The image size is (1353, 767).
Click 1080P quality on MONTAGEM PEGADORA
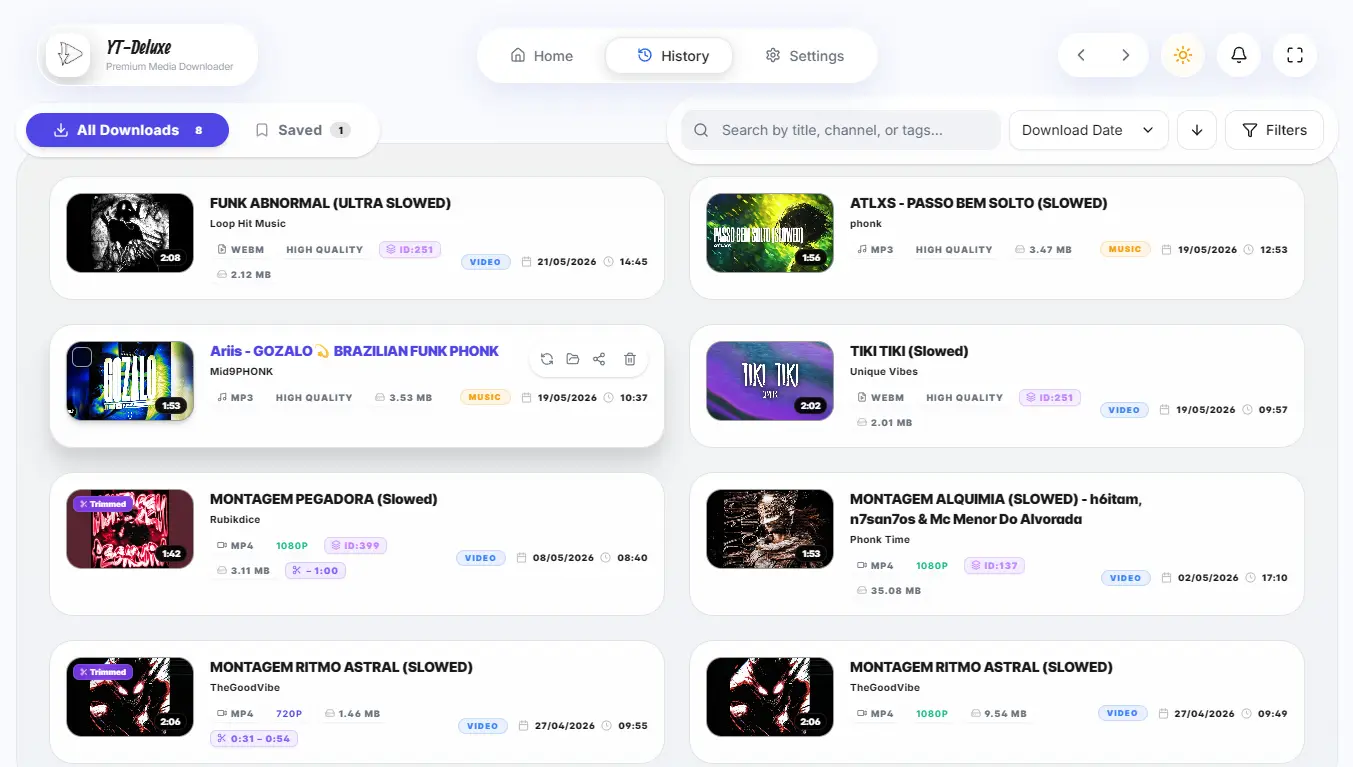pos(291,546)
